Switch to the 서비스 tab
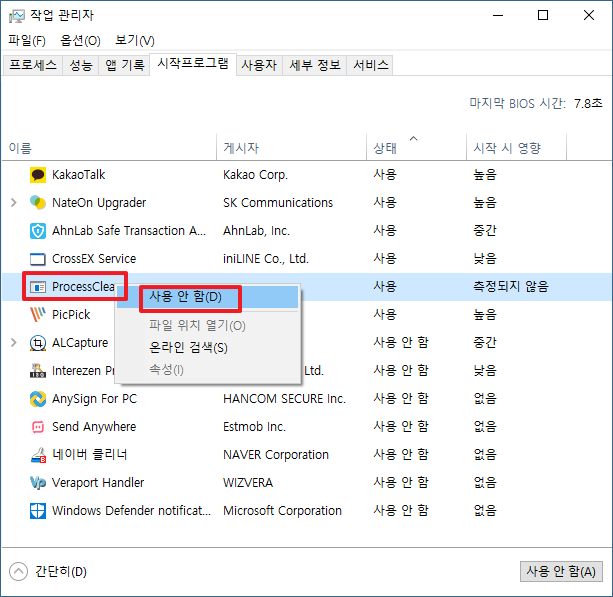613x597 pixels. 371,65
